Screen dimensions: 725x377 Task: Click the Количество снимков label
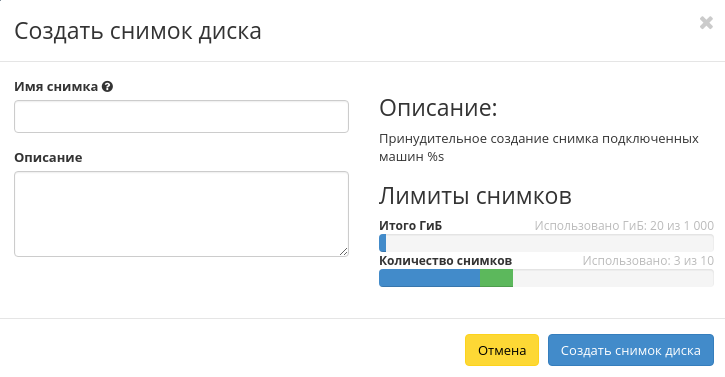coord(445,261)
